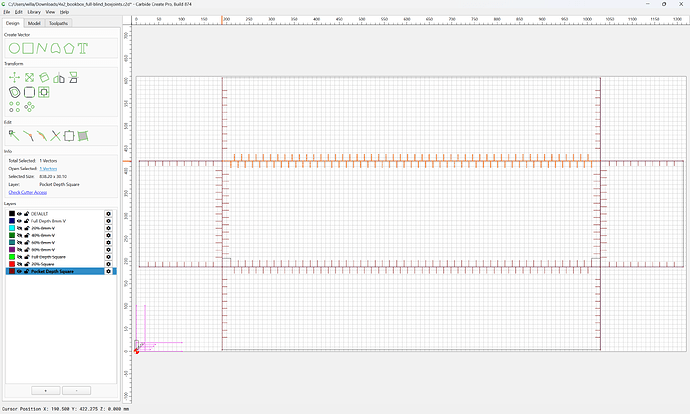Image resolution: width=690 pixels, height=414 pixels.
Task: Click the nested-square transform icon
Action: click(x=44, y=92)
